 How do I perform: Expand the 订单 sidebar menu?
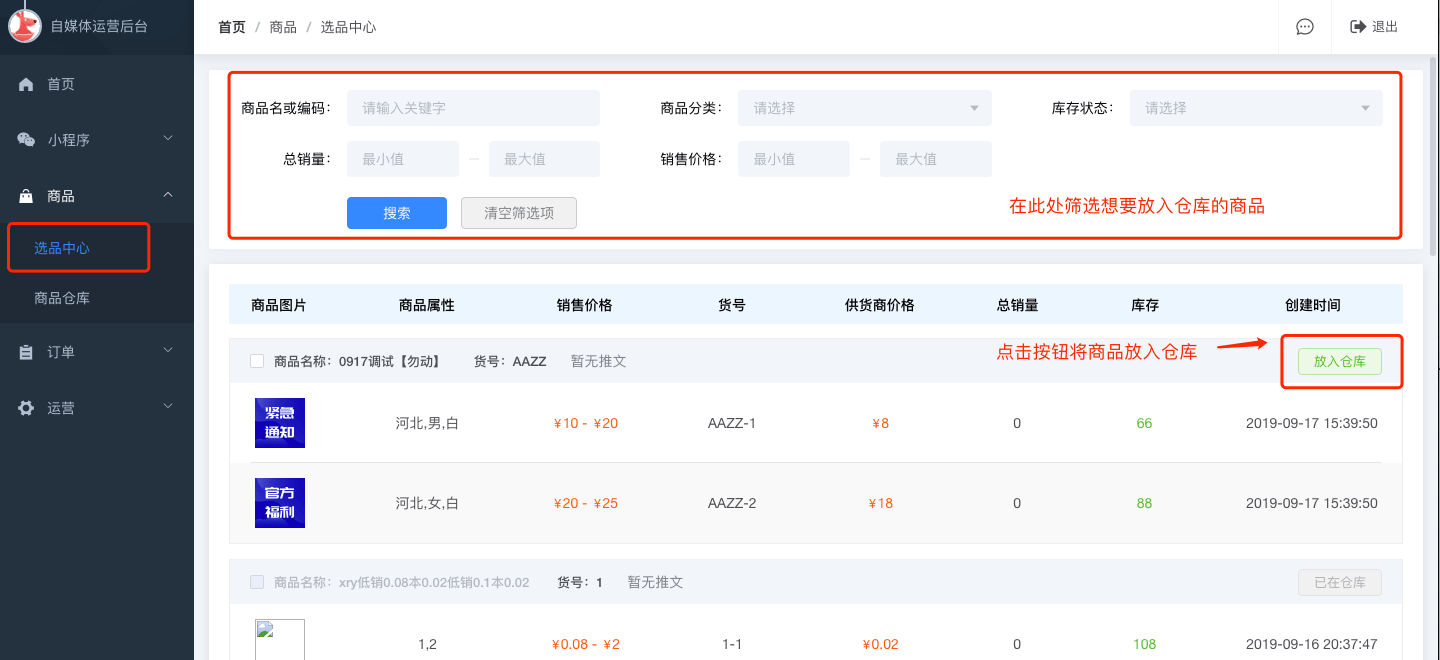[97, 352]
